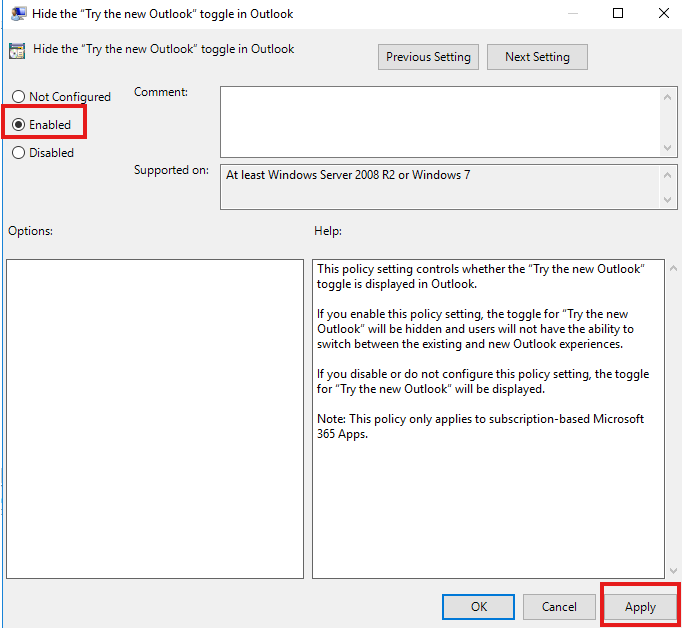Click inside the Comment text box
The height and width of the screenshot is (628, 682).
coord(440,122)
